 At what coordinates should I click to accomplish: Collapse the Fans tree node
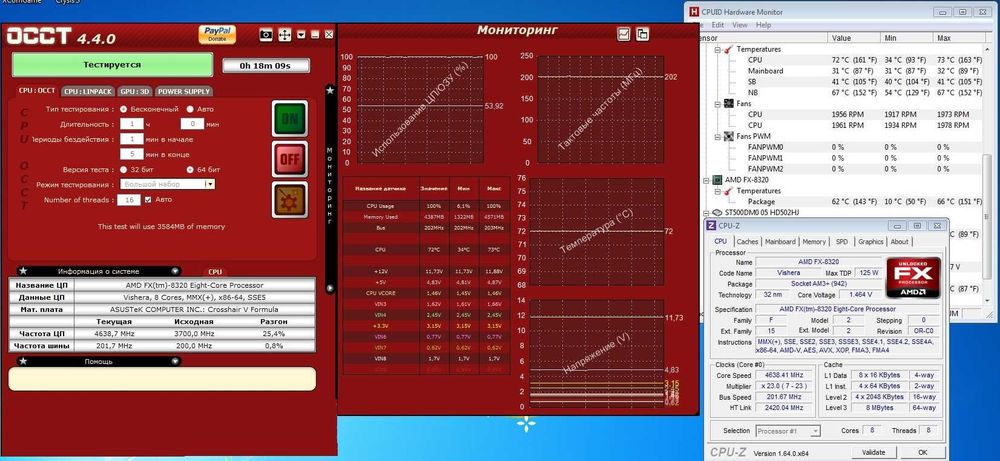pyautogui.click(x=717, y=103)
